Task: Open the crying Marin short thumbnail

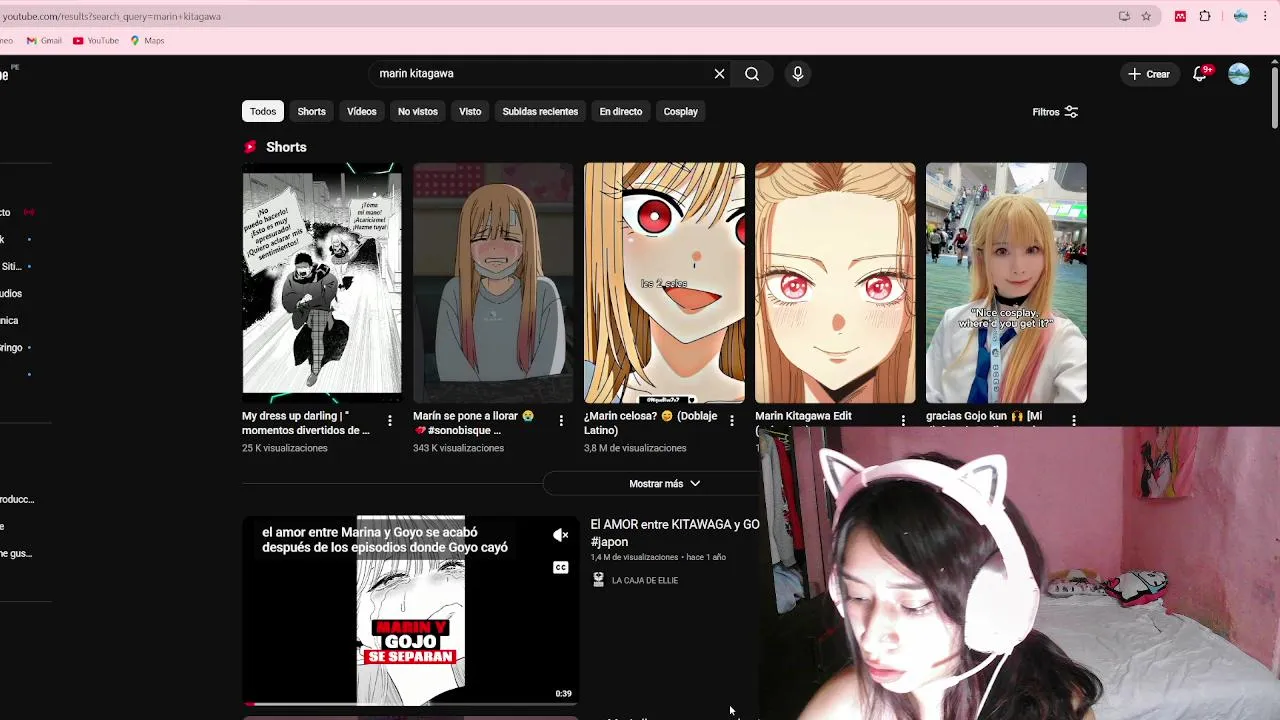Action: pyautogui.click(x=493, y=283)
